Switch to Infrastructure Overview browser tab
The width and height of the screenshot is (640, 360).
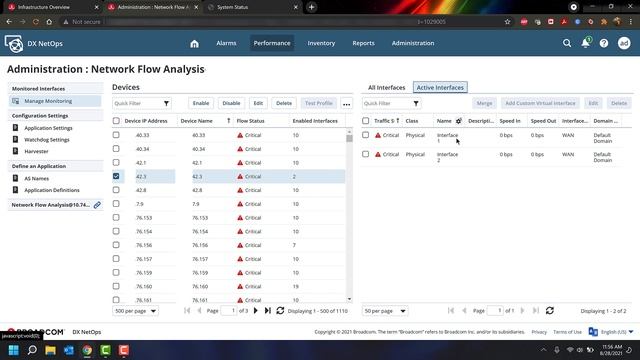pyautogui.click(x=51, y=7)
